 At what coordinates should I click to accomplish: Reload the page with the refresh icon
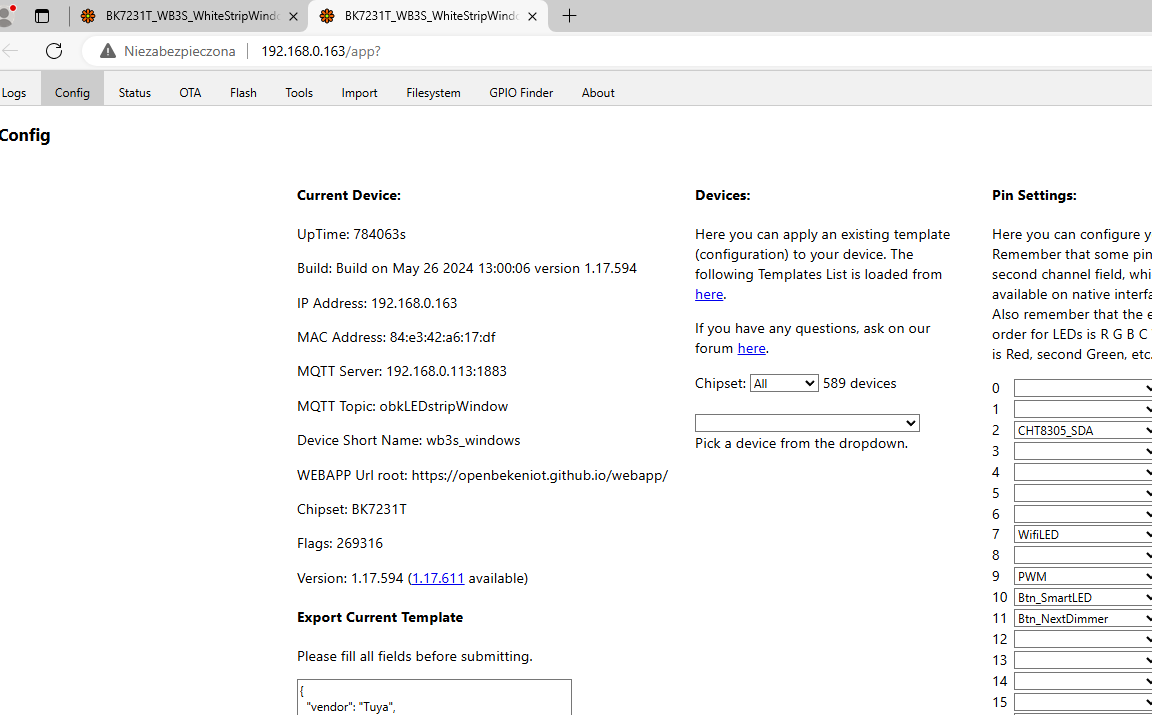tap(54, 51)
